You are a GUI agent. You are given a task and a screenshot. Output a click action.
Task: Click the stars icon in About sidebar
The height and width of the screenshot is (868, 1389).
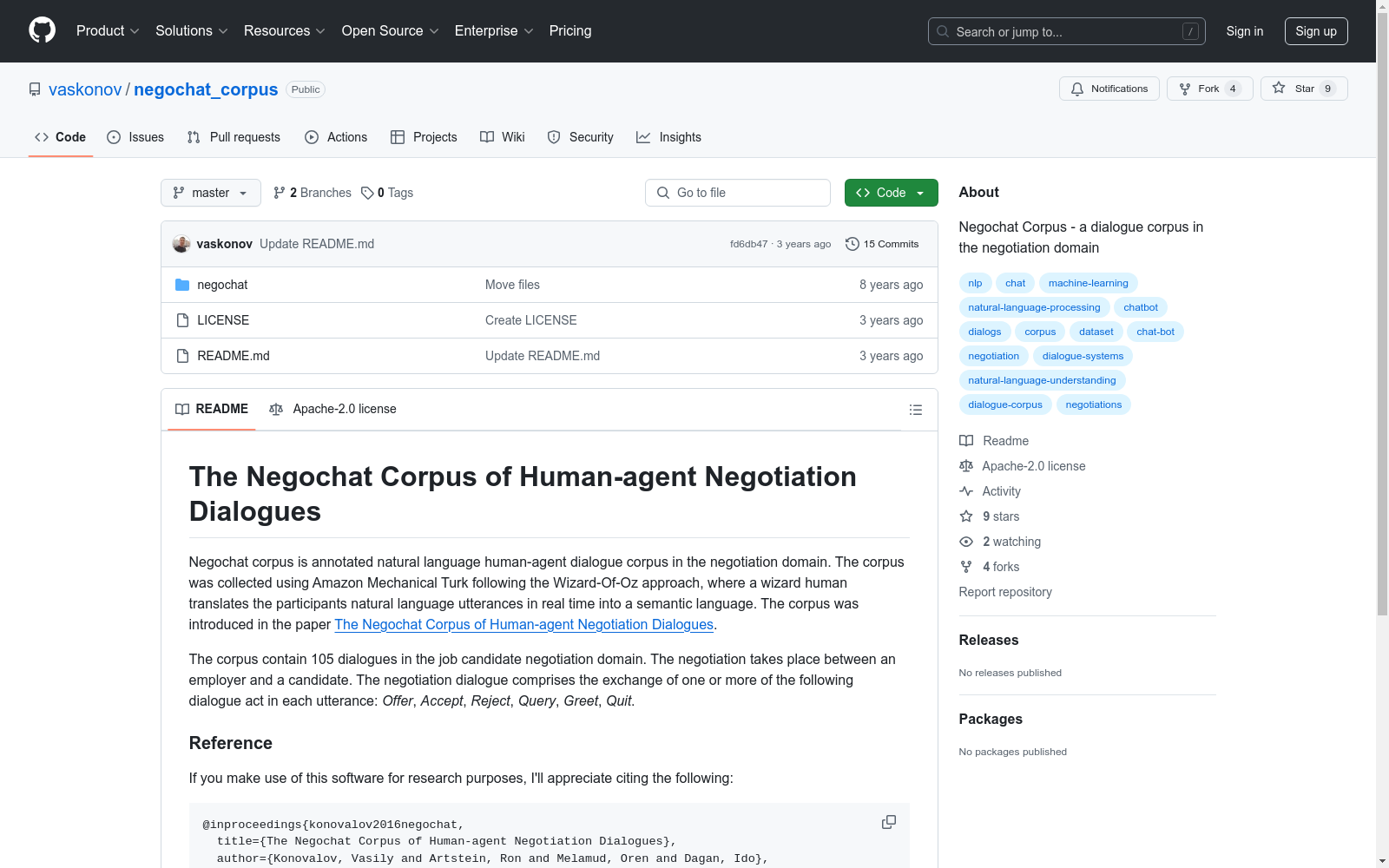[966, 516]
